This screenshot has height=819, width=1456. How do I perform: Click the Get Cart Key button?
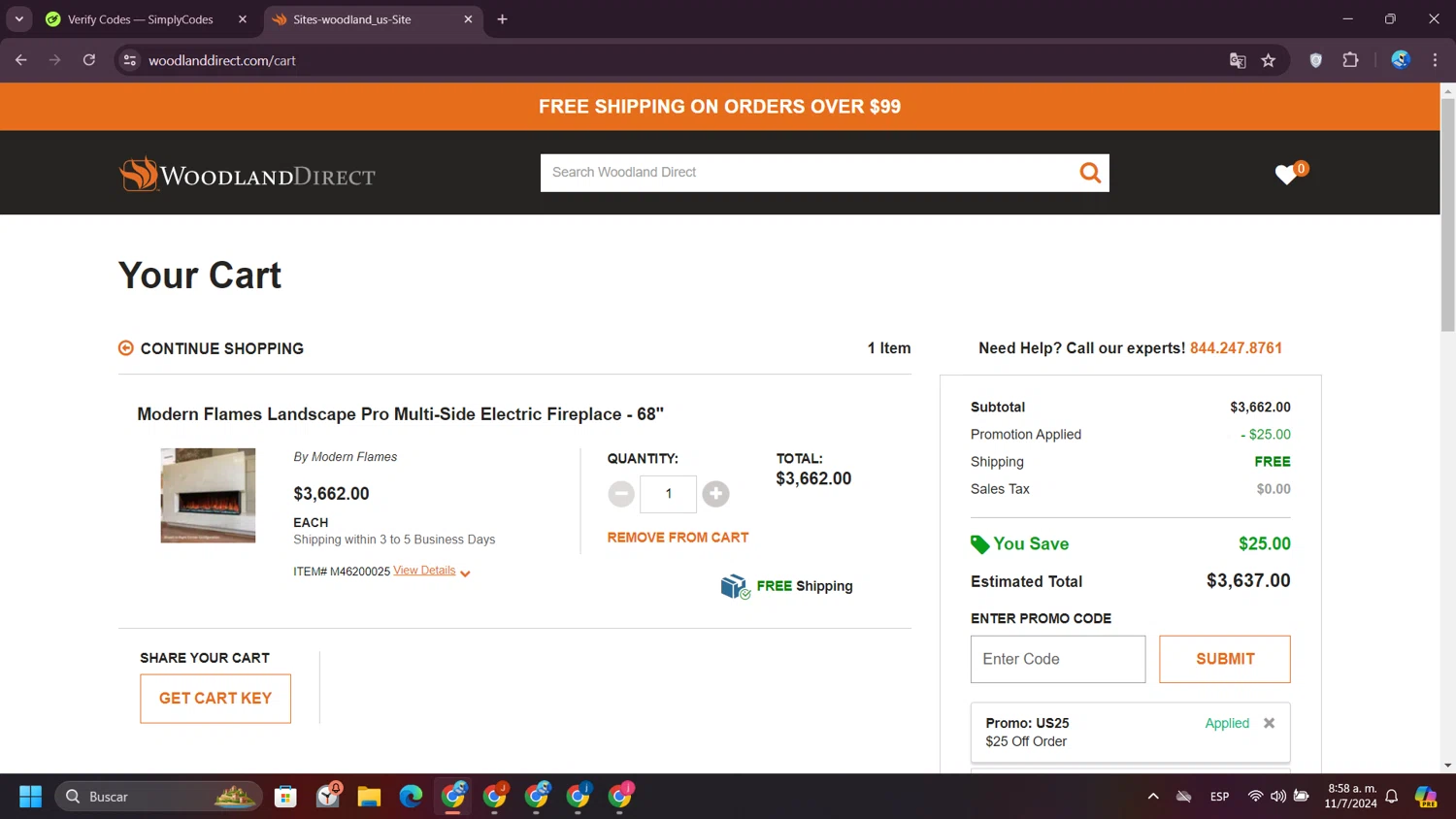(215, 699)
